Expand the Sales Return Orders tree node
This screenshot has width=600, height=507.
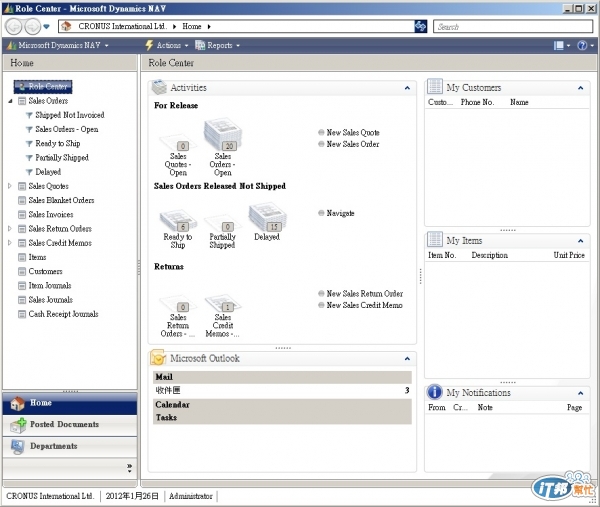pos(10,228)
